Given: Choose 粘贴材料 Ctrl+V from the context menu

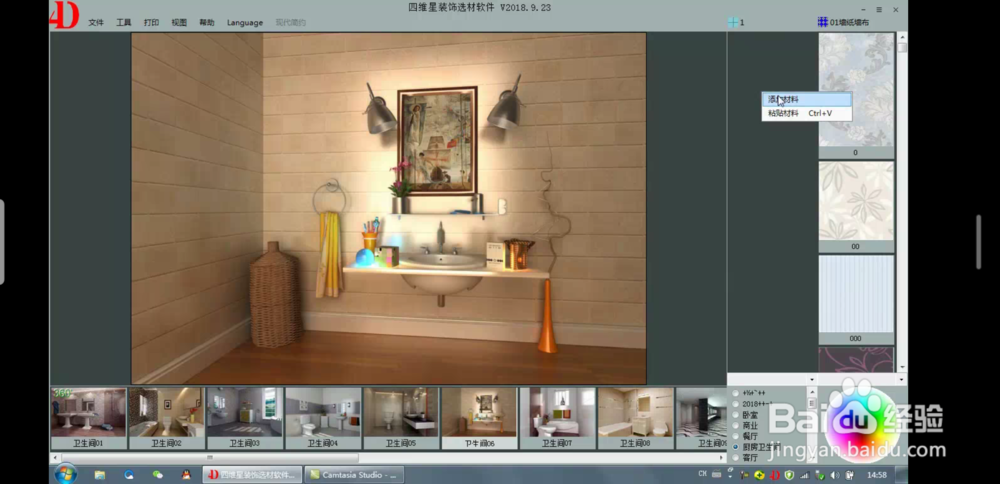Looking at the screenshot, I should pyautogui.click(x=807, y=114).
